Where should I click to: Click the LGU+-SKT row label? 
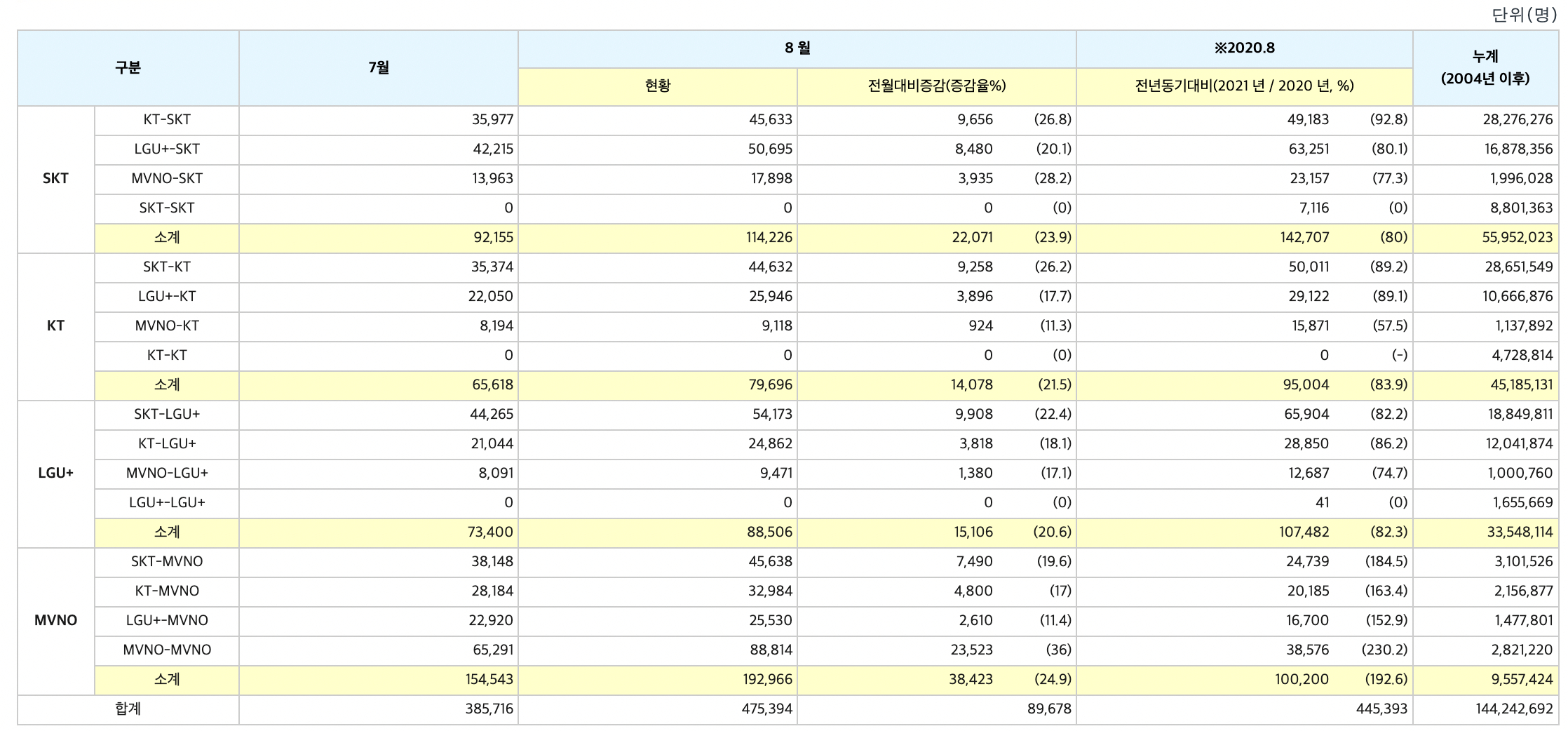click(167, 149)
